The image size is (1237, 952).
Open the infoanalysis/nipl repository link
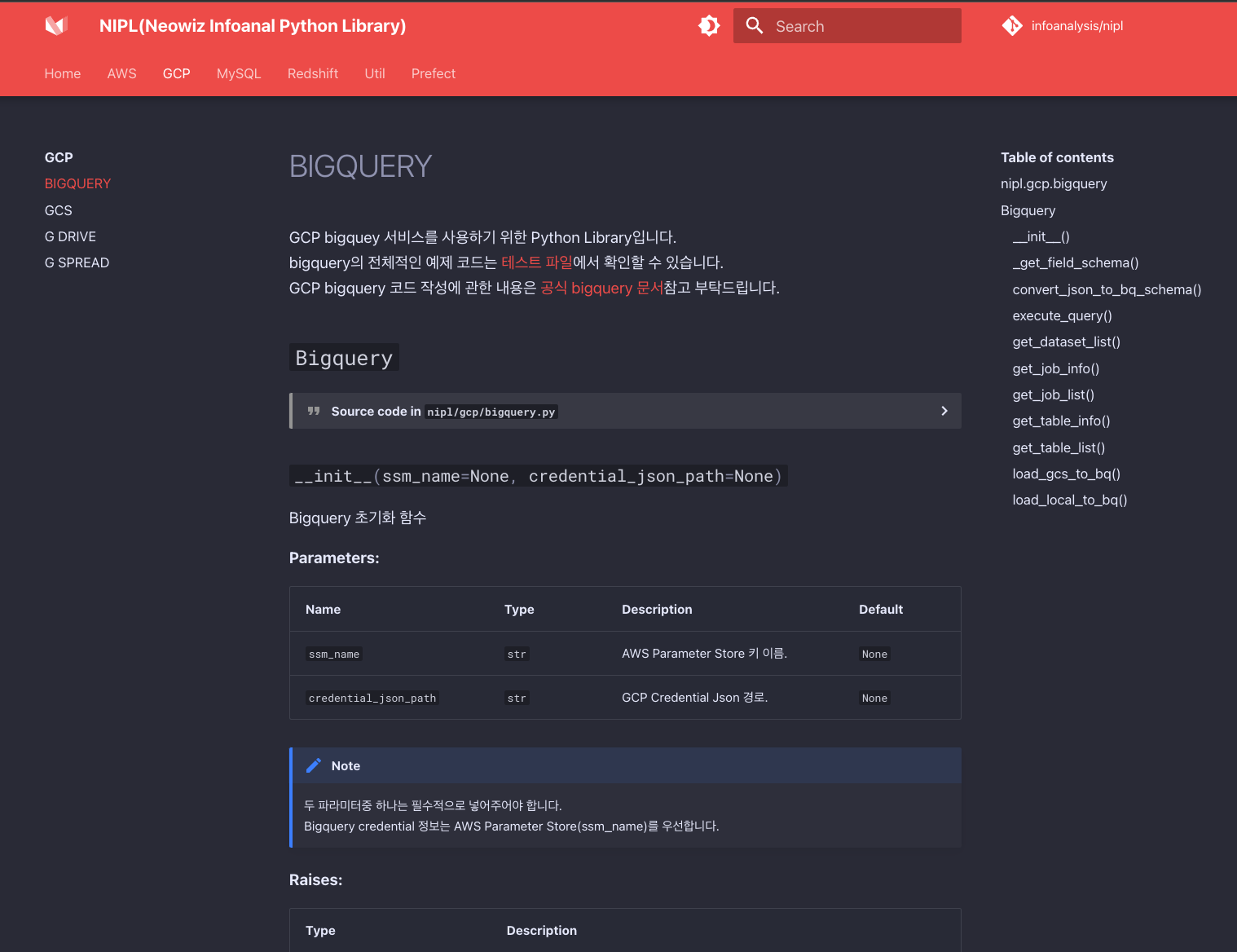click(x=1076, y=26)
